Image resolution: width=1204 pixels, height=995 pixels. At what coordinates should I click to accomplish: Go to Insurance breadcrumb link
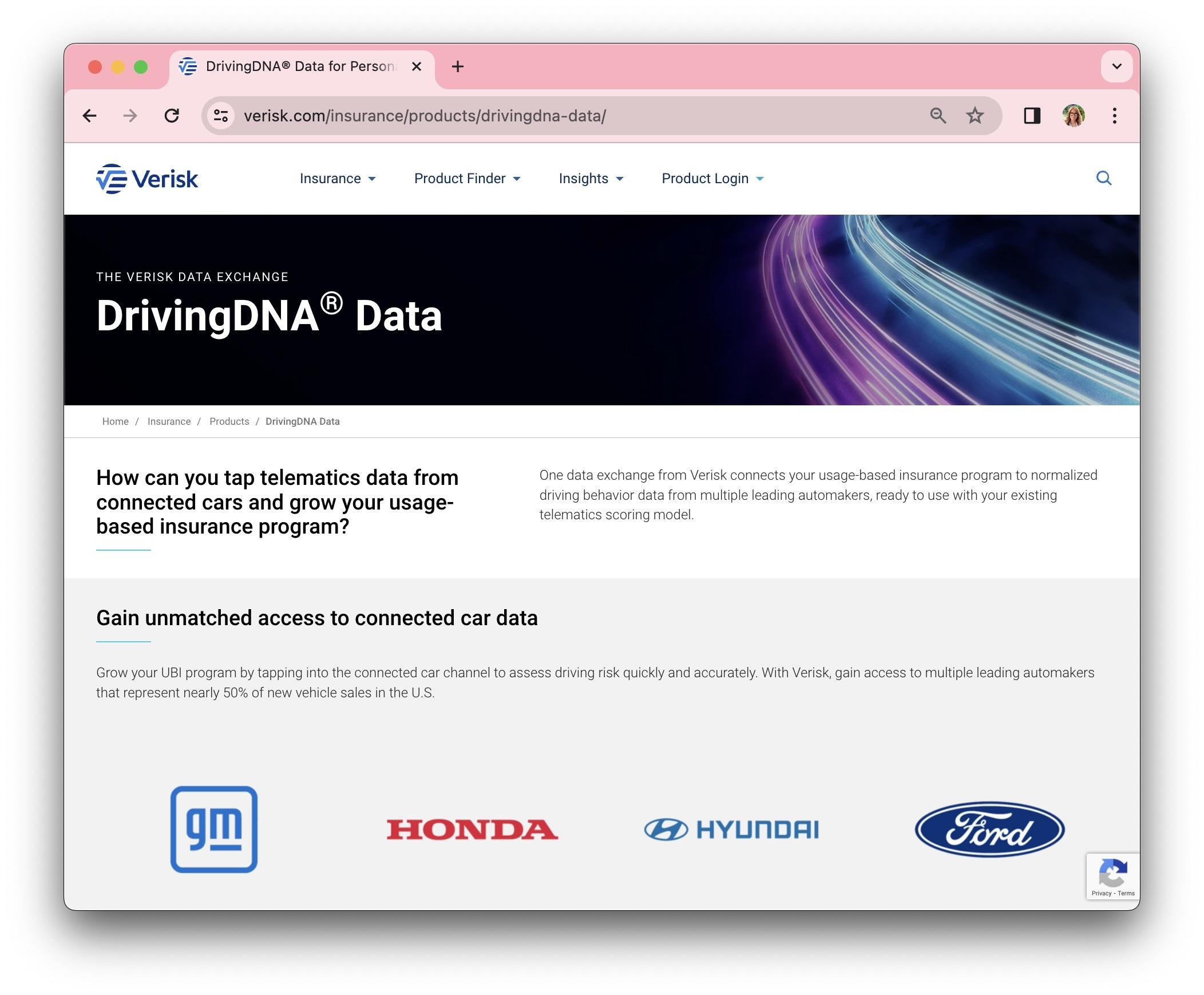point(169,421)
